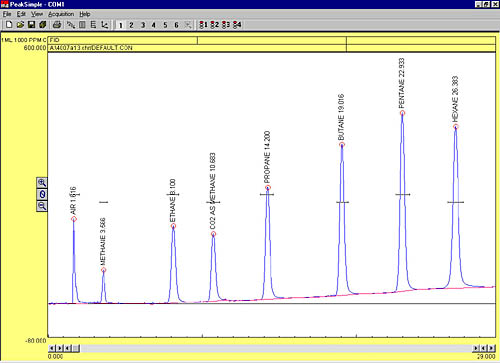Click the zoom out magnifier button
The height and width of the screenshot is (363, 500).
click(x=42, y=206)
